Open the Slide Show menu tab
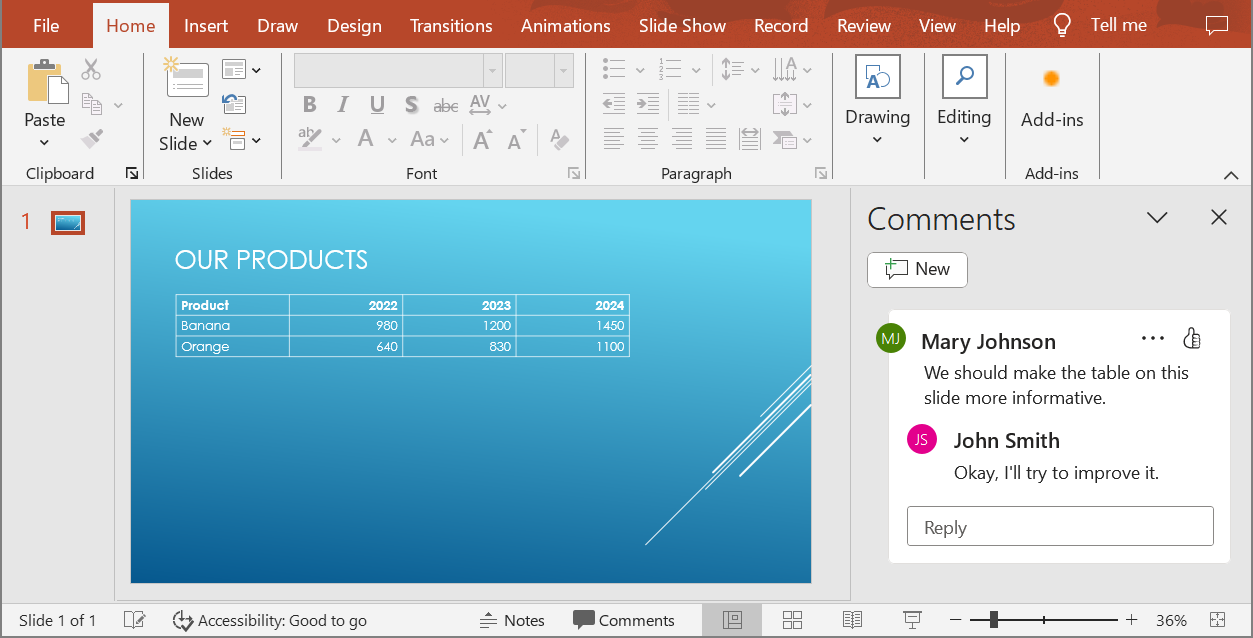This screenshot has width=1253, height=638. coord(682,25)
